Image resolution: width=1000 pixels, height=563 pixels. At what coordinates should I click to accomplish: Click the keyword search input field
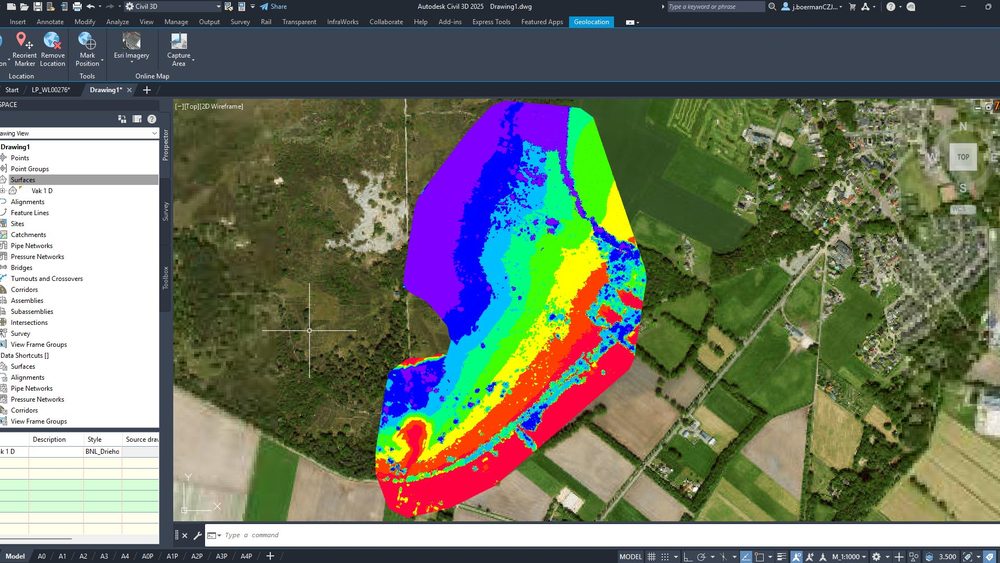click(x=715, y=6)
